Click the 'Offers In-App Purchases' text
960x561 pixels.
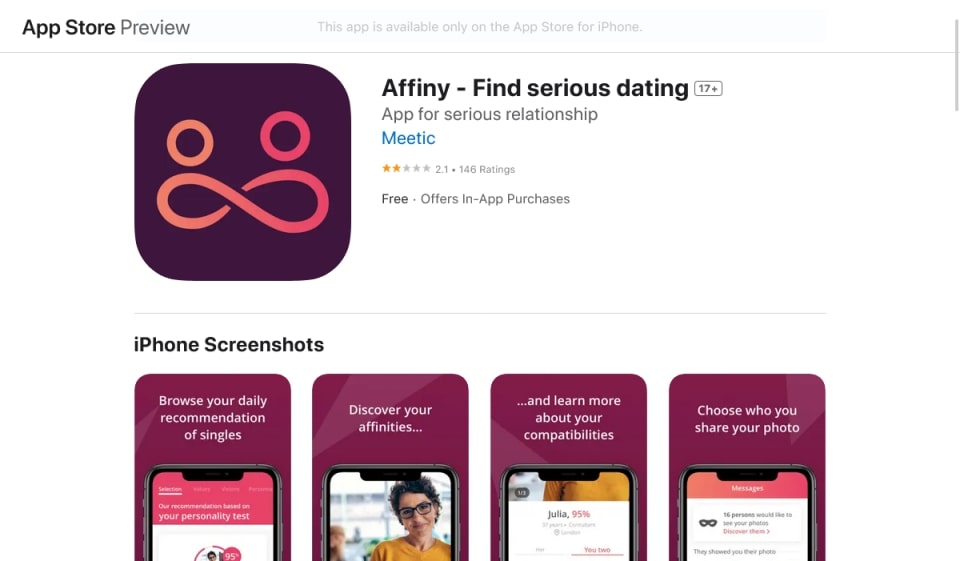(495, 199)
